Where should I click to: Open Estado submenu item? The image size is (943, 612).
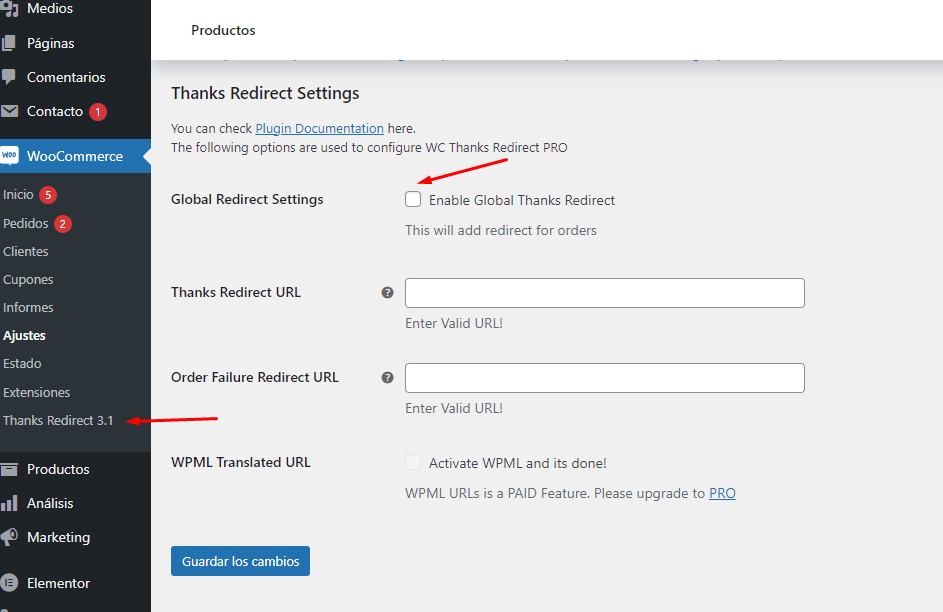tap(22, 363)
